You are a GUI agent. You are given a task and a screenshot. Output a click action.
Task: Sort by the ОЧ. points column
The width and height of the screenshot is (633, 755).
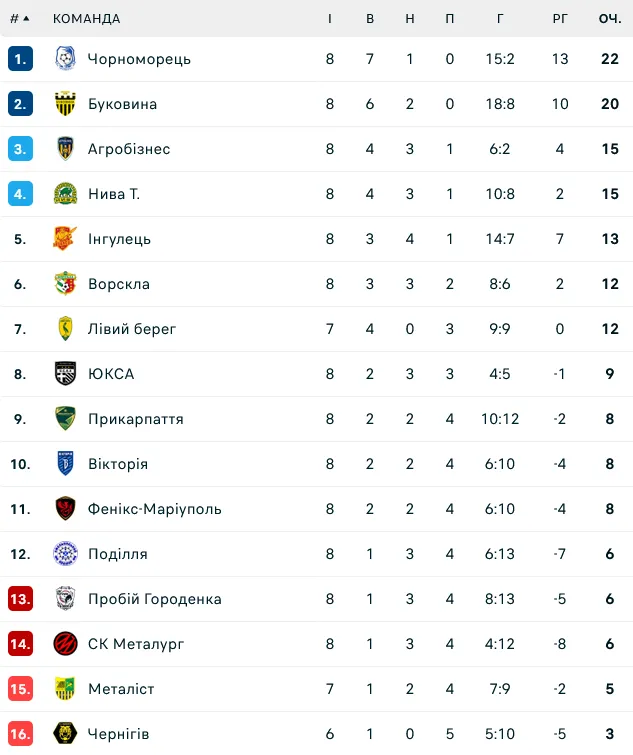point(610,19)
